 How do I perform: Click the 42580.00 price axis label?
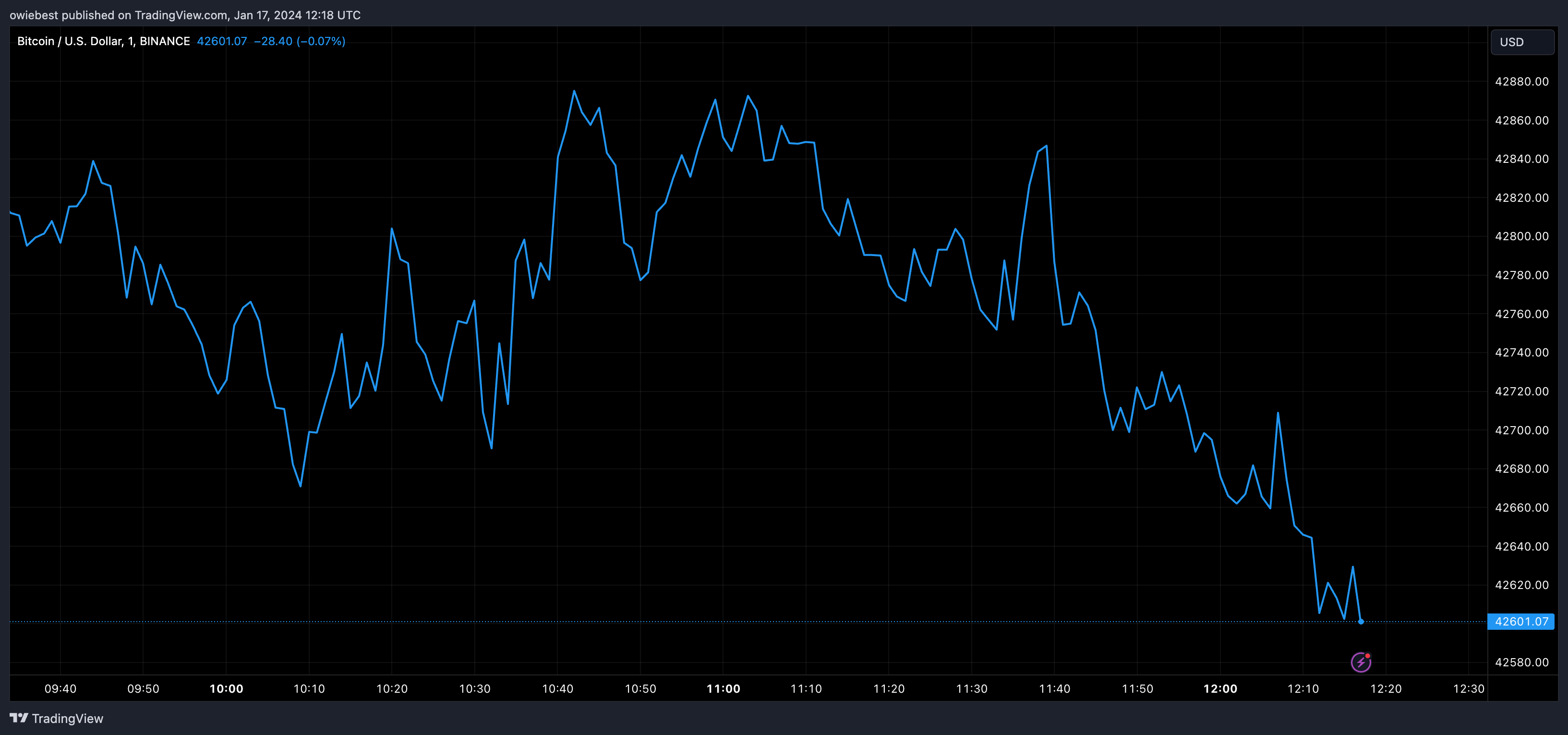[x=1522, y=662]
